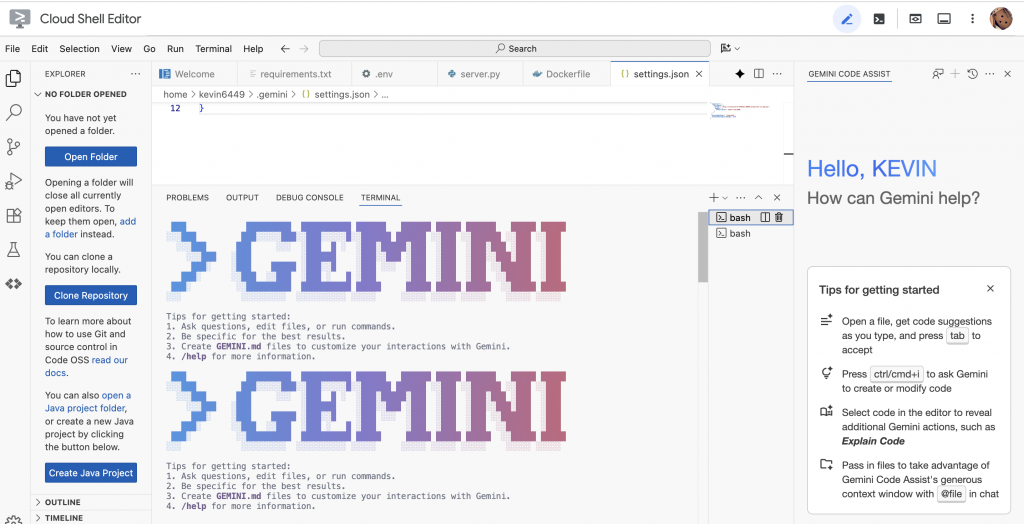Viewport: 1024px width, 524px height.
Task: Open the Search view in activity bar
Action: (x=13, y=112)
